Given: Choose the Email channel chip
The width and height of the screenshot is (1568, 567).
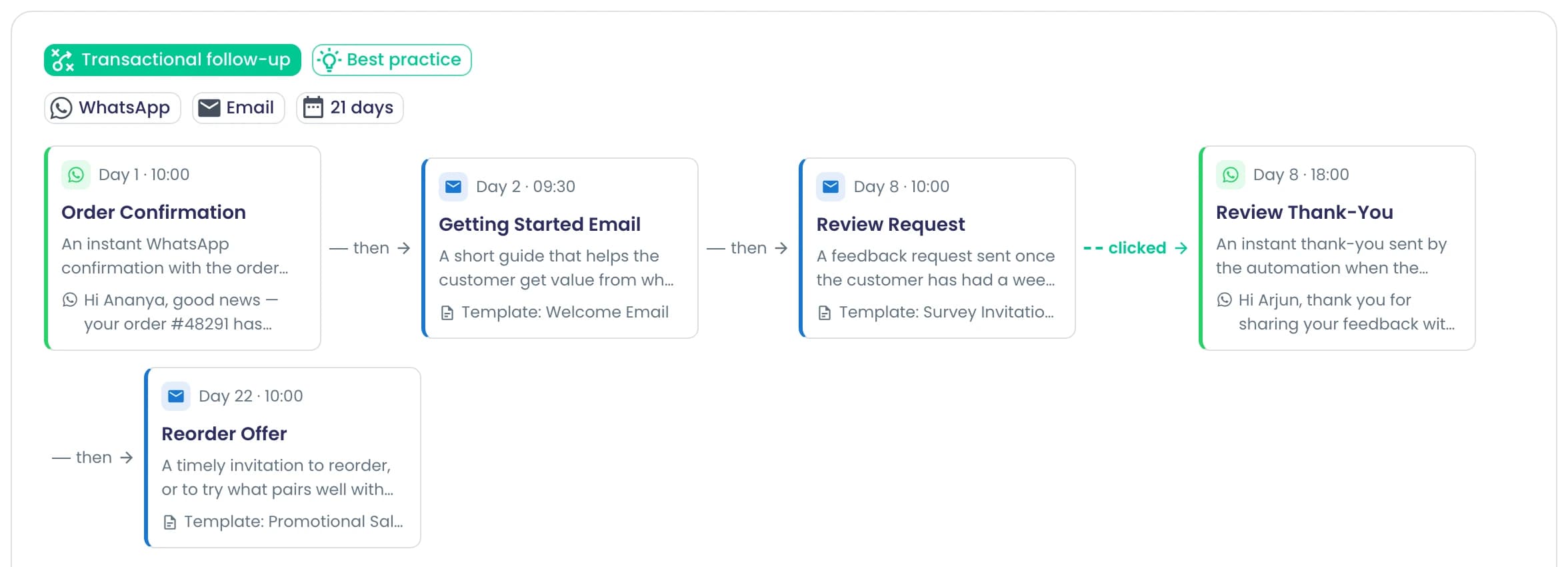Looking at the screenshot, I should tap(239, 108).
